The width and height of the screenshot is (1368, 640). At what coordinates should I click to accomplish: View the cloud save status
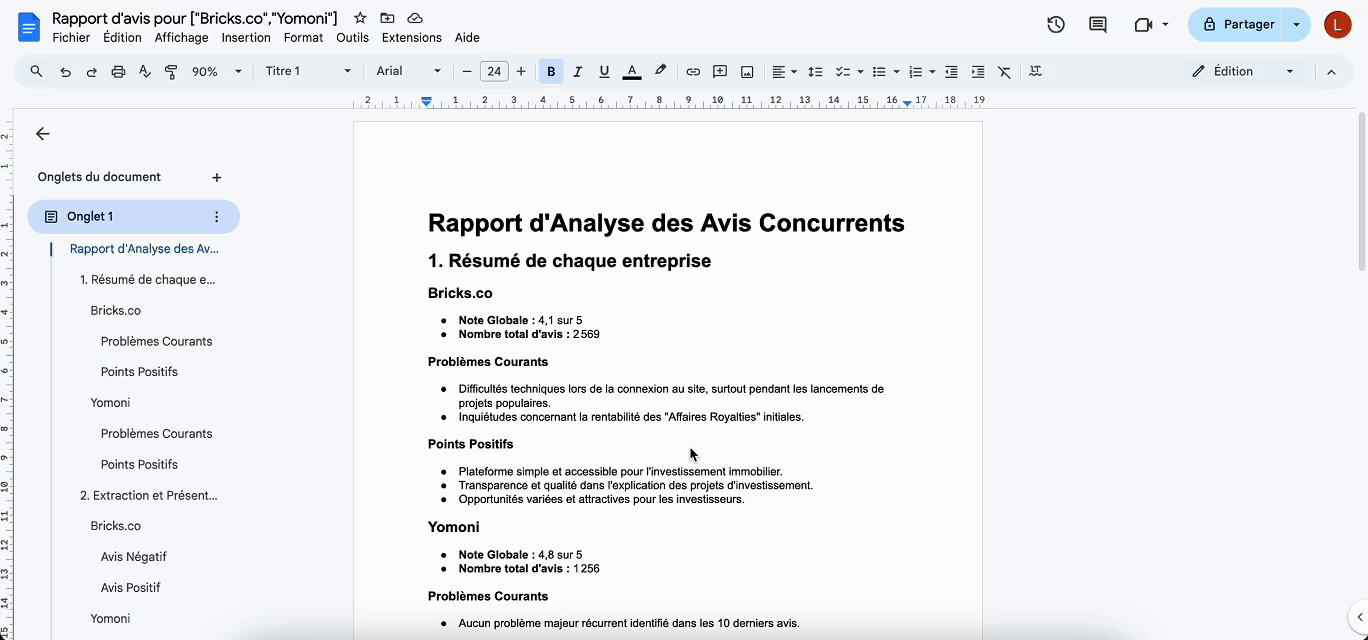[x=415, y=18]
